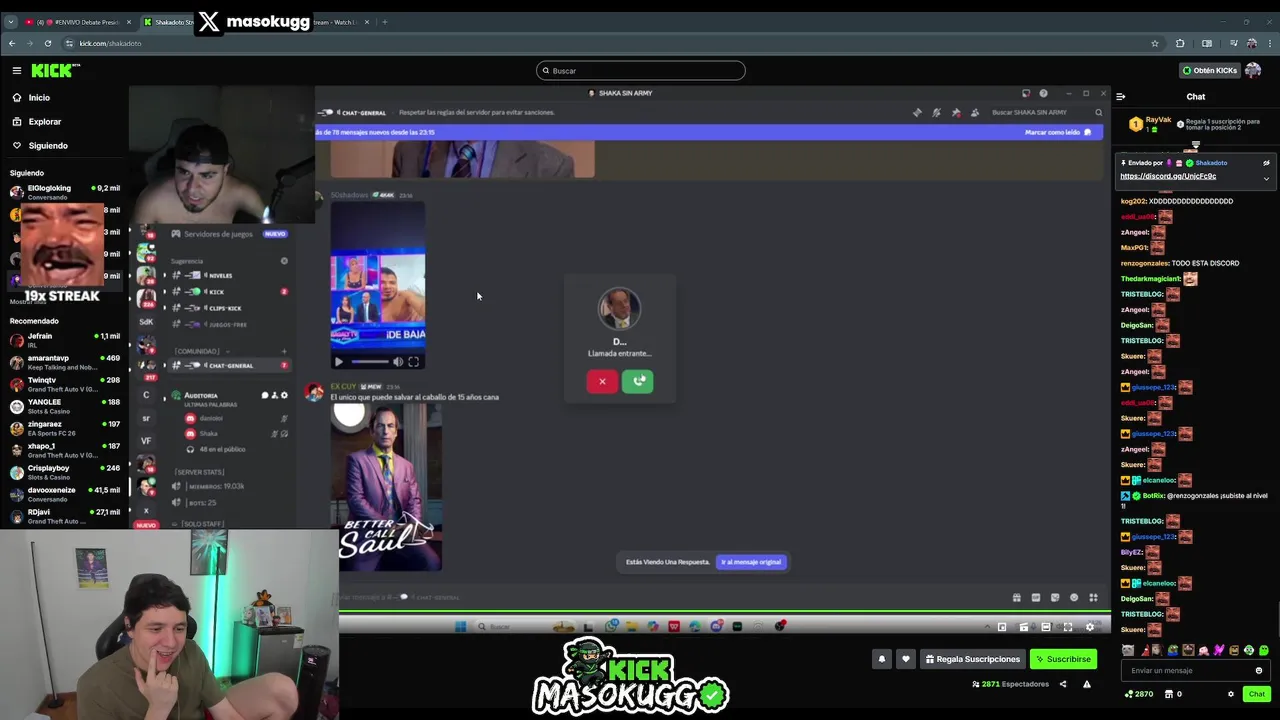Share the stream using the share icon
1280x720 pixels.
pos(1063,684)
